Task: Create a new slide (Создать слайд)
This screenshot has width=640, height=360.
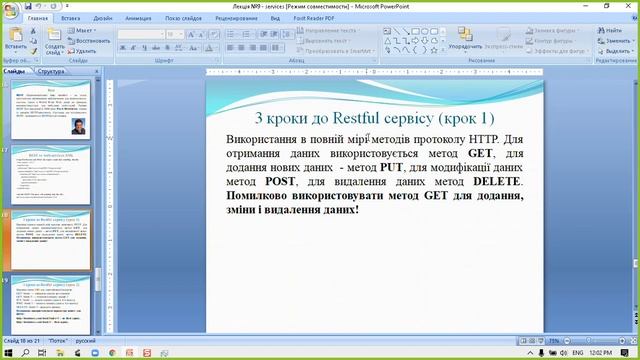Action: click(x=55, y=41)
